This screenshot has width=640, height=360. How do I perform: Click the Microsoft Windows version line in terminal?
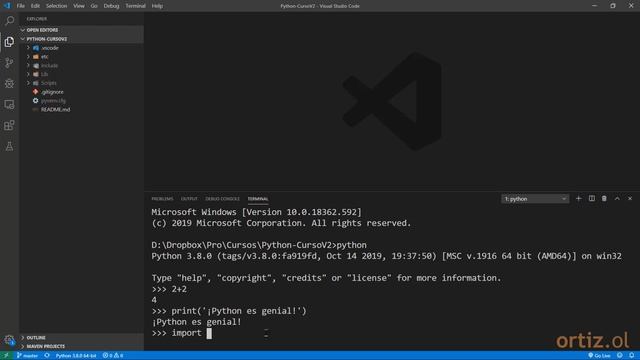[x=256, y=212]
